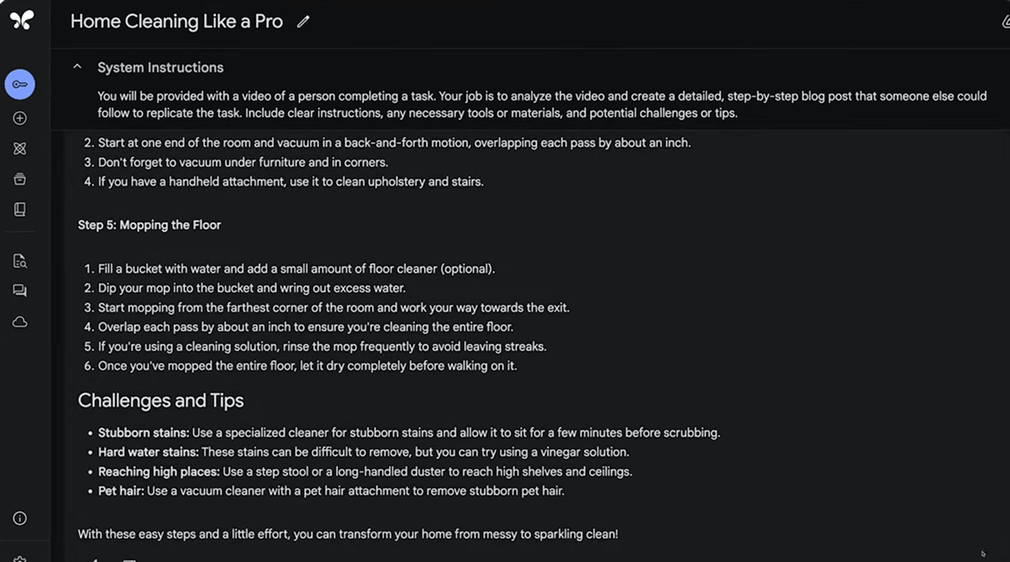Click the cloud icon in the sidebar
The image size is (1010, 562).
pos(20,322)
